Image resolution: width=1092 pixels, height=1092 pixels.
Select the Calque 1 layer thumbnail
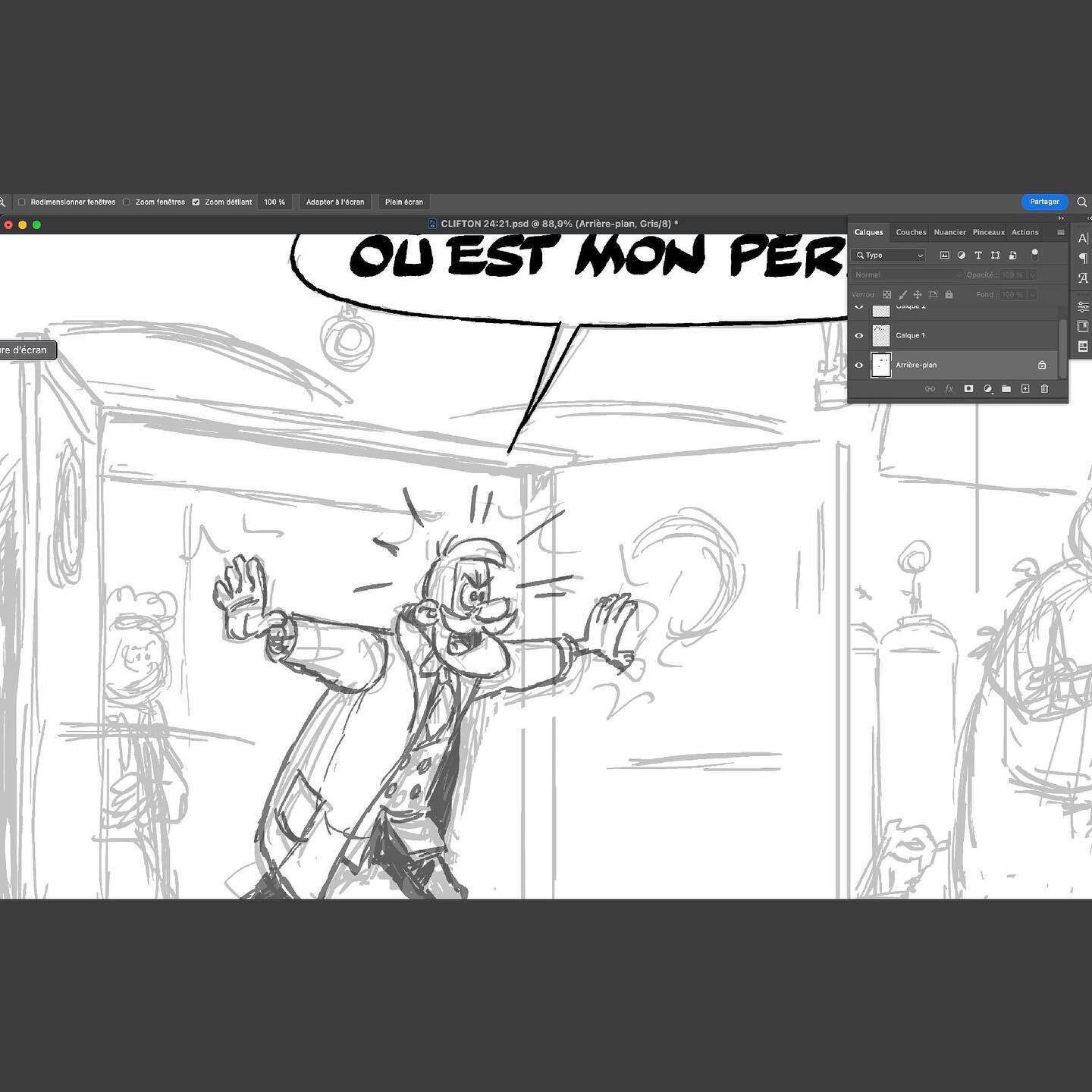click(x=881, y=335)
